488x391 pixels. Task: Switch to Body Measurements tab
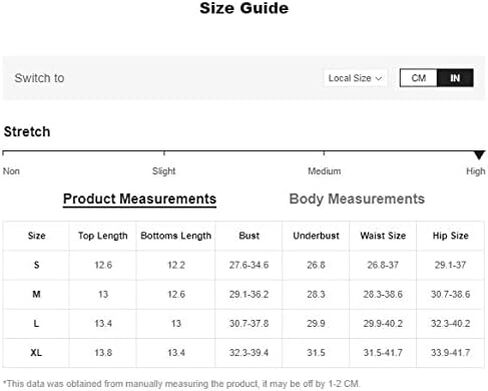[x=357, y=199]
